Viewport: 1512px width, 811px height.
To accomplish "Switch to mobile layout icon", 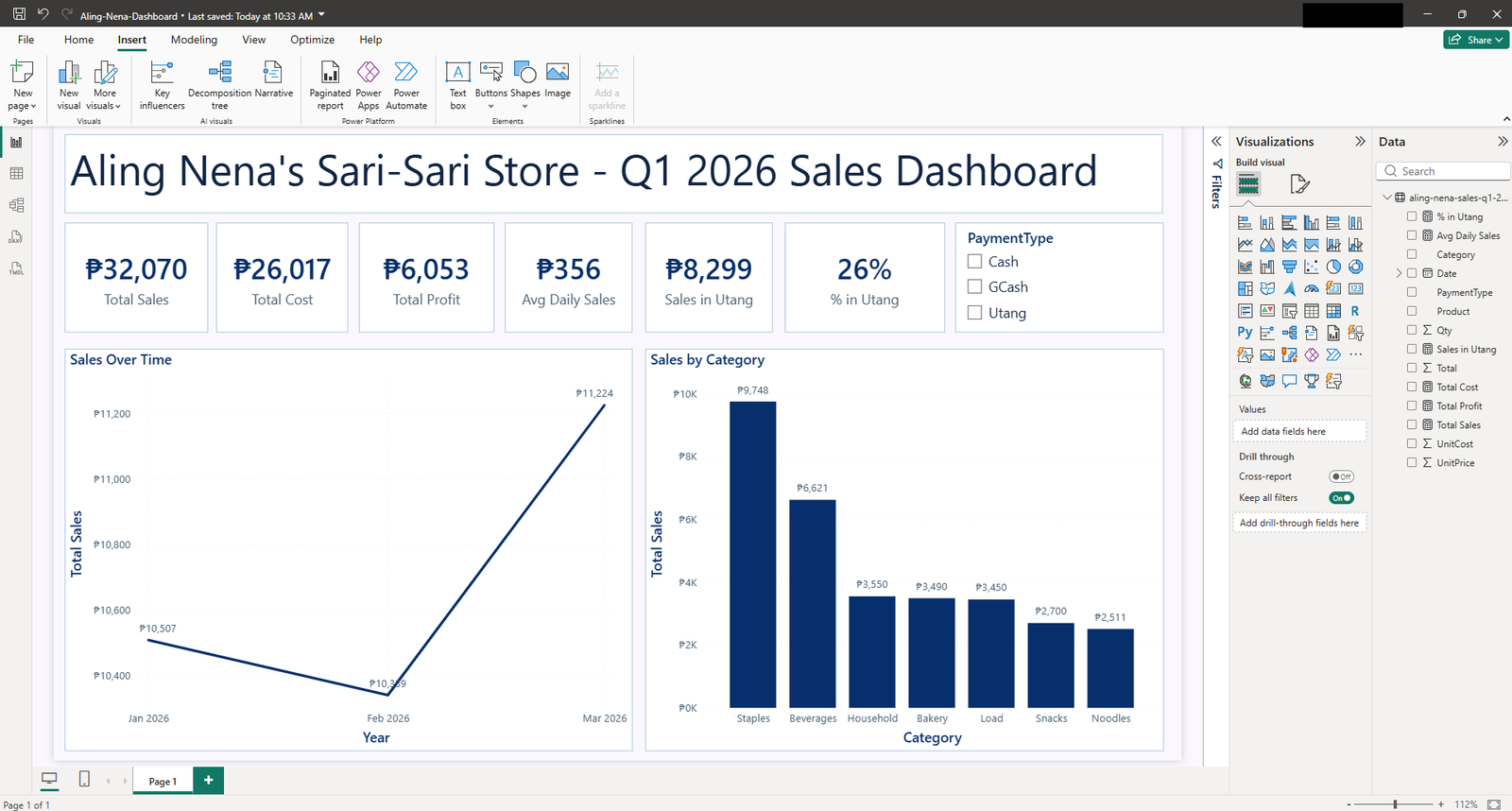I will [84, 780].
